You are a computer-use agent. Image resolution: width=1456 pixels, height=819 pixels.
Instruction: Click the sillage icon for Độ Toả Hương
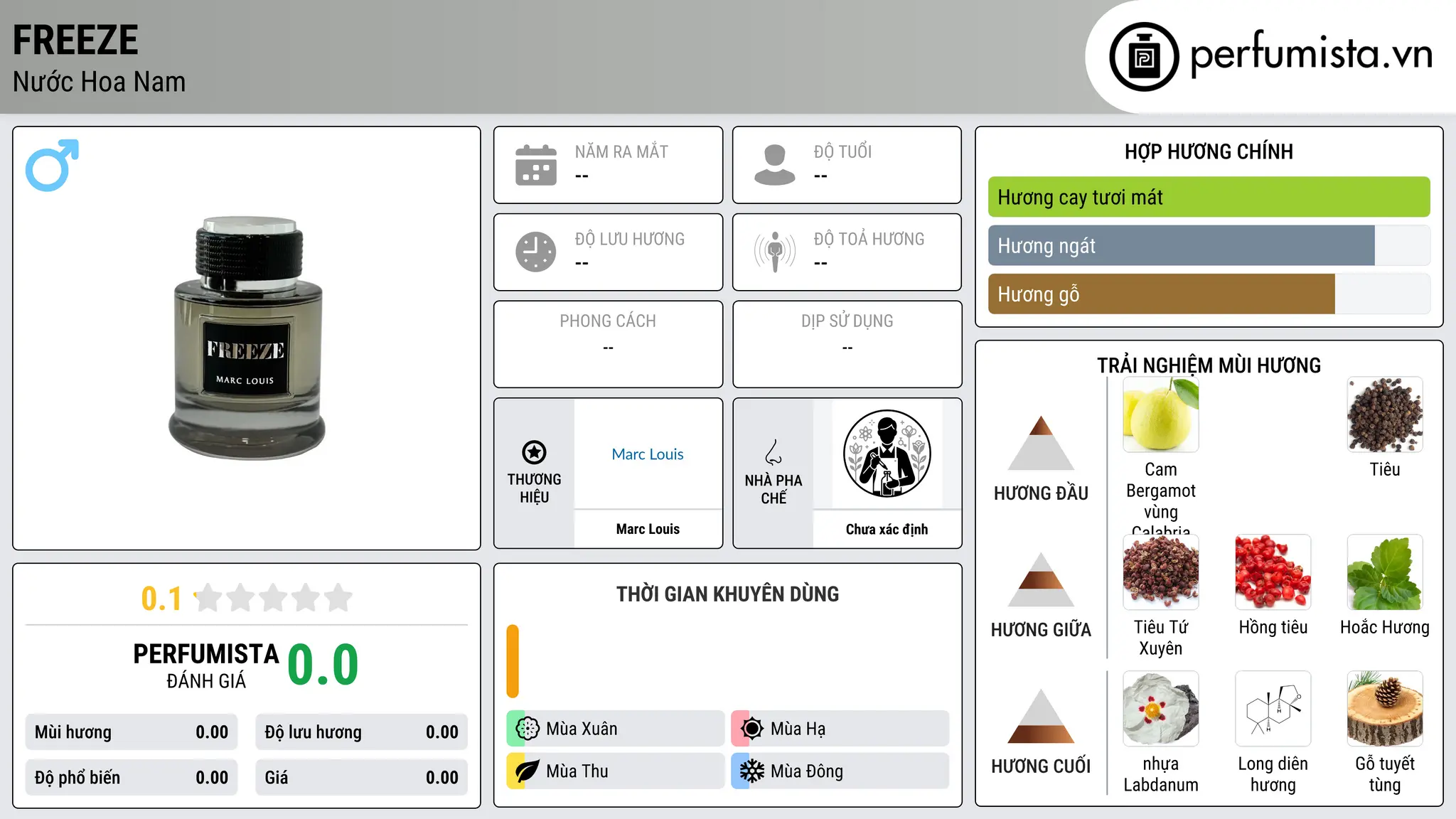click(x=775, y=252)
